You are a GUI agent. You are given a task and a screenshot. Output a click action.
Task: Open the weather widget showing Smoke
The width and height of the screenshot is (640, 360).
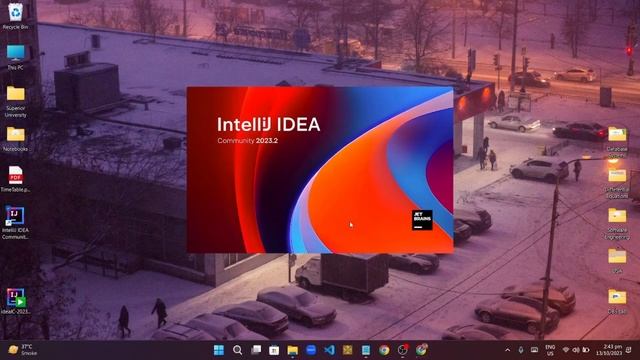tap(23, 350)
